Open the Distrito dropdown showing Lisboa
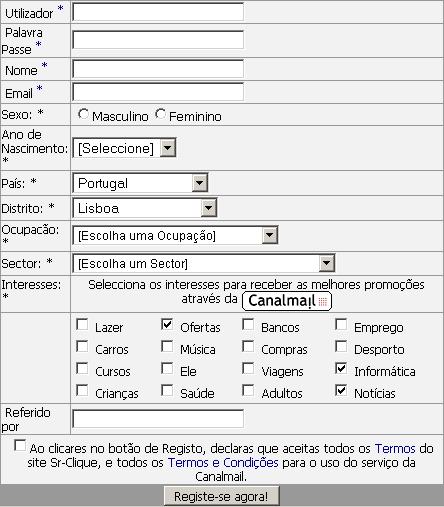This screenshot has height=507, width=444. click(145, 208)
